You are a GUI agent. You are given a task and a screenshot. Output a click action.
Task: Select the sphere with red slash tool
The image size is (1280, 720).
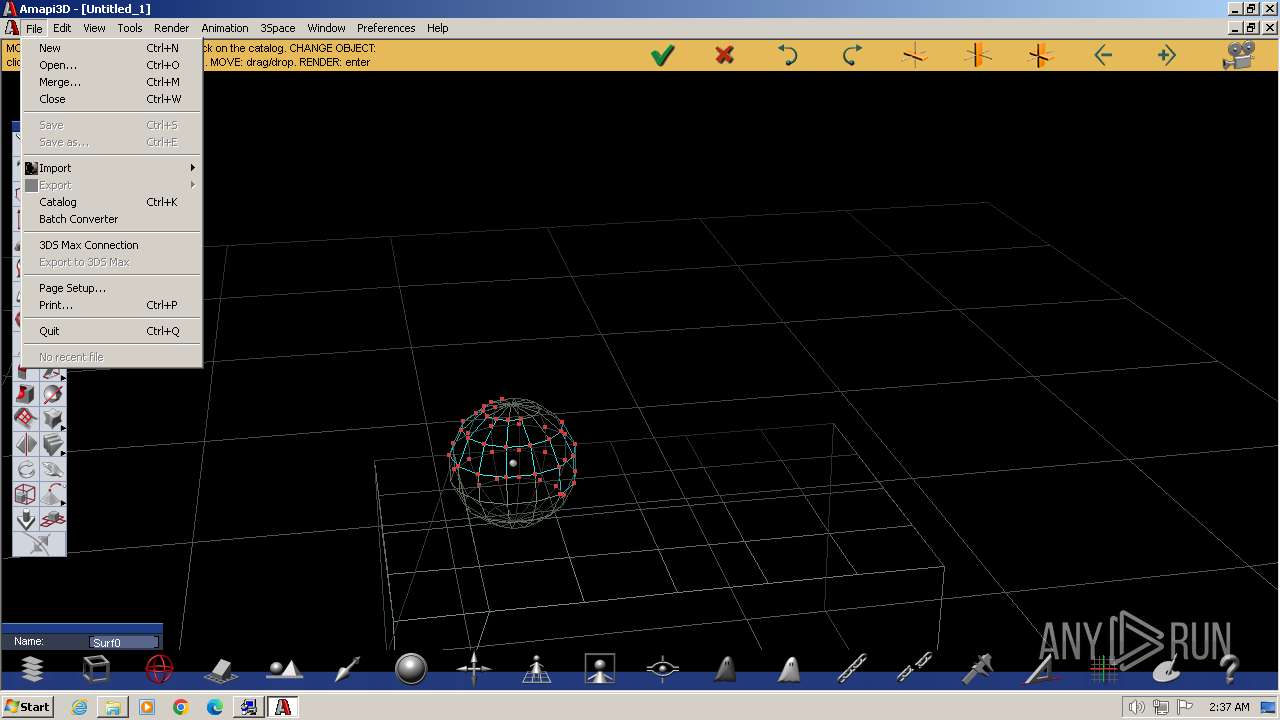tap(53, 394)
